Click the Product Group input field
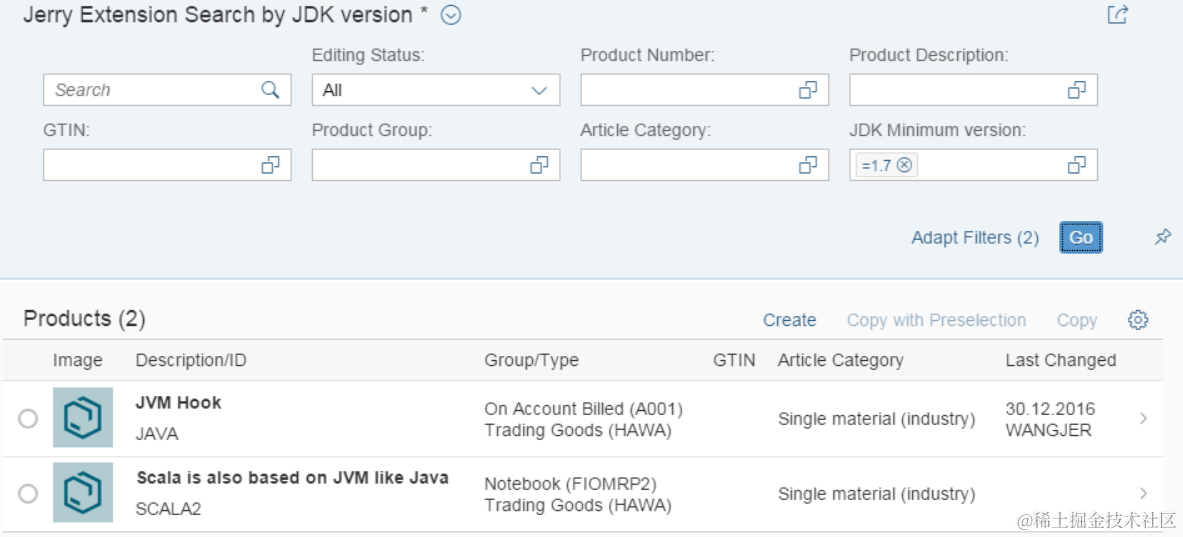The height and width of the screenshot is (537, 1183). [x=420, y=165]
